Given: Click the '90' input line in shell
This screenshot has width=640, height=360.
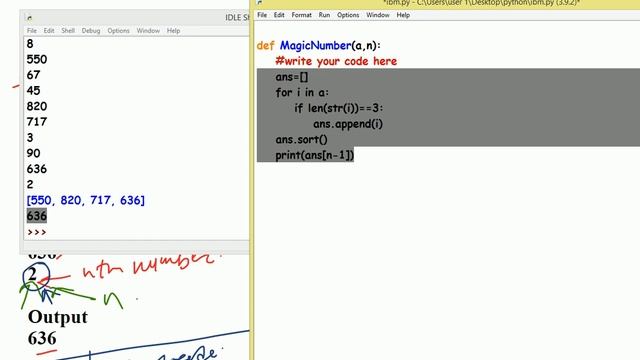Looking at the screenshot, I should point(33,153).
